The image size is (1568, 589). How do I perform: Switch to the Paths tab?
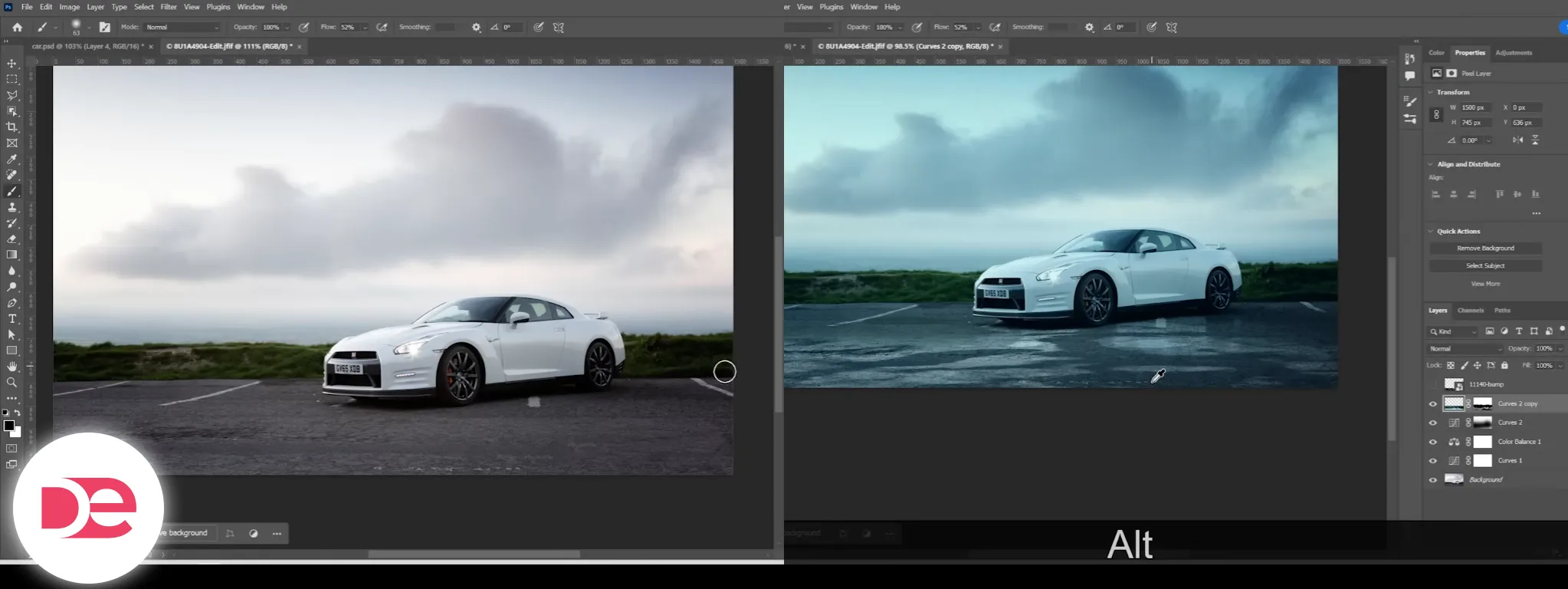pyautogui.click(x=1502, y=311)
